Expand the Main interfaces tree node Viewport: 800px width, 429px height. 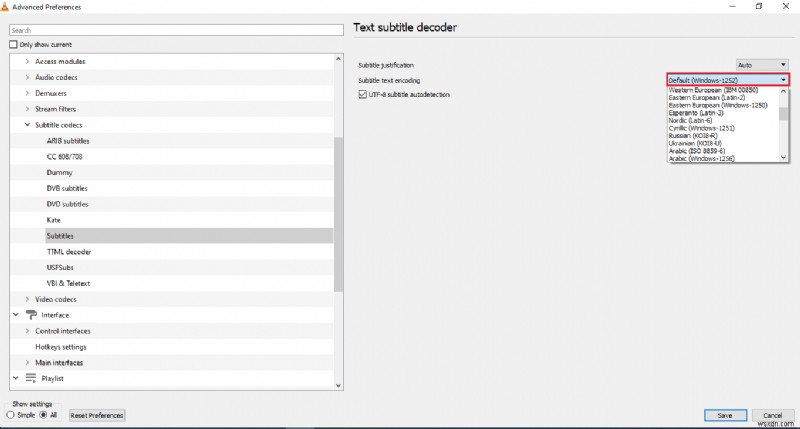coord(28,362)
